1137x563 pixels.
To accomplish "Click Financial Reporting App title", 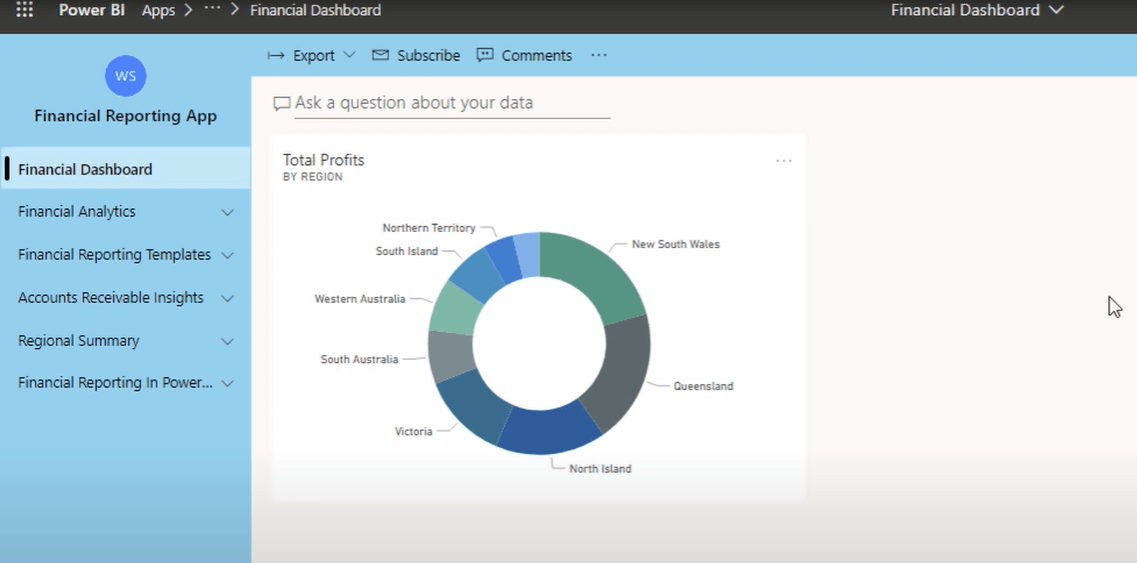I will pyautogui.click(x=125, y=116).
